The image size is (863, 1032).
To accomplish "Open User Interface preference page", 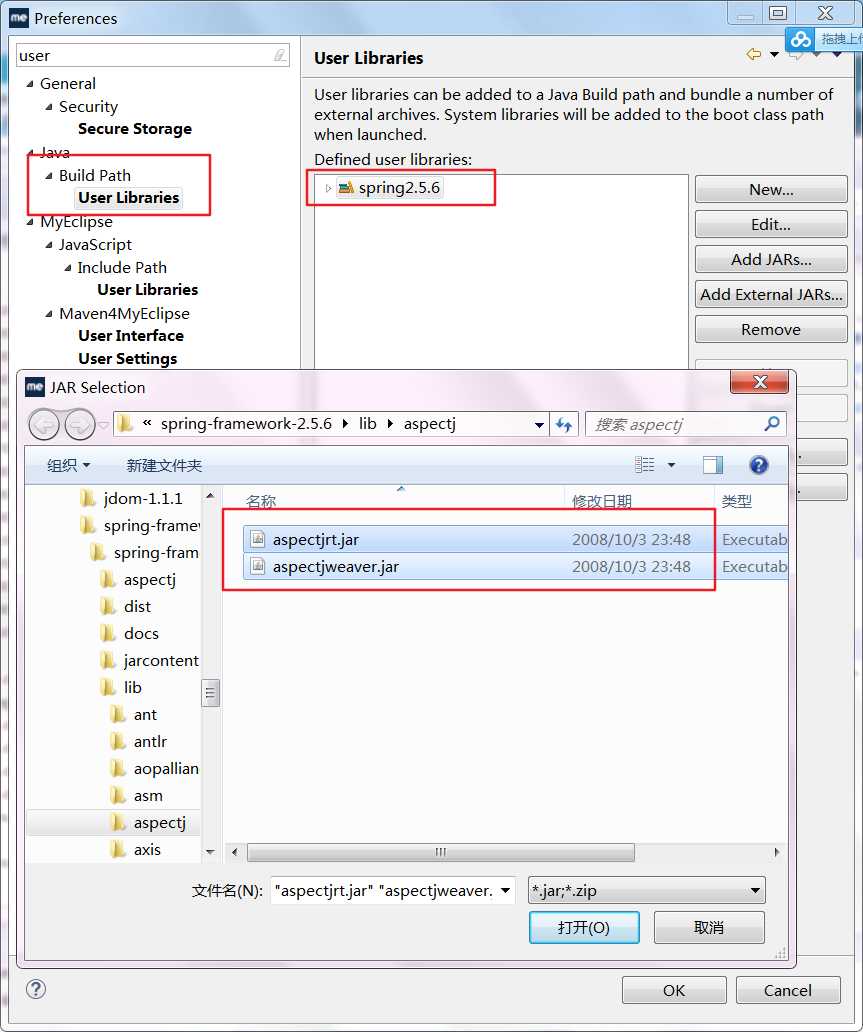I will click(131, 336).
